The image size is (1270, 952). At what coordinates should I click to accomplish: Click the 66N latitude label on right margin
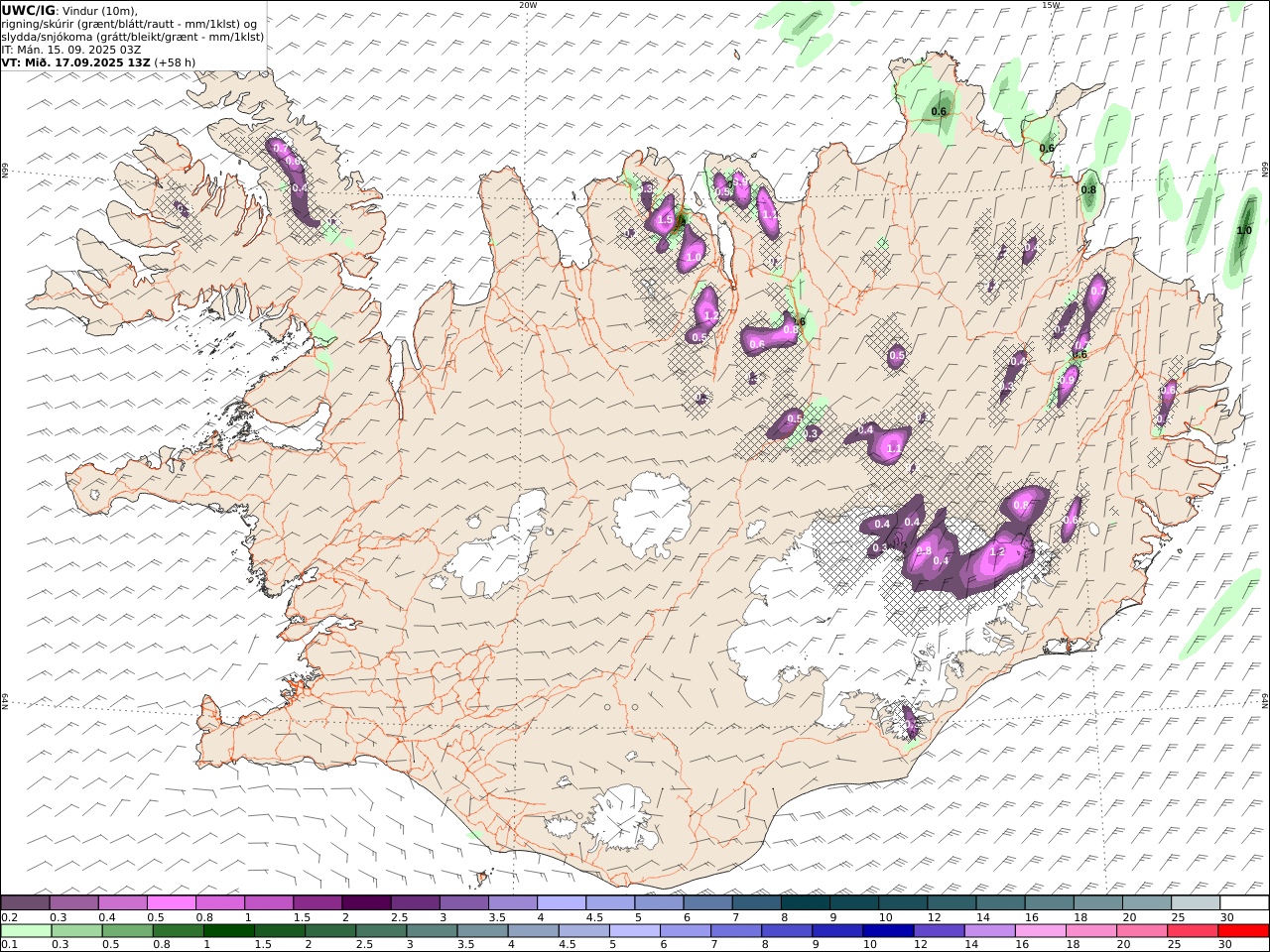(1265, 169)
